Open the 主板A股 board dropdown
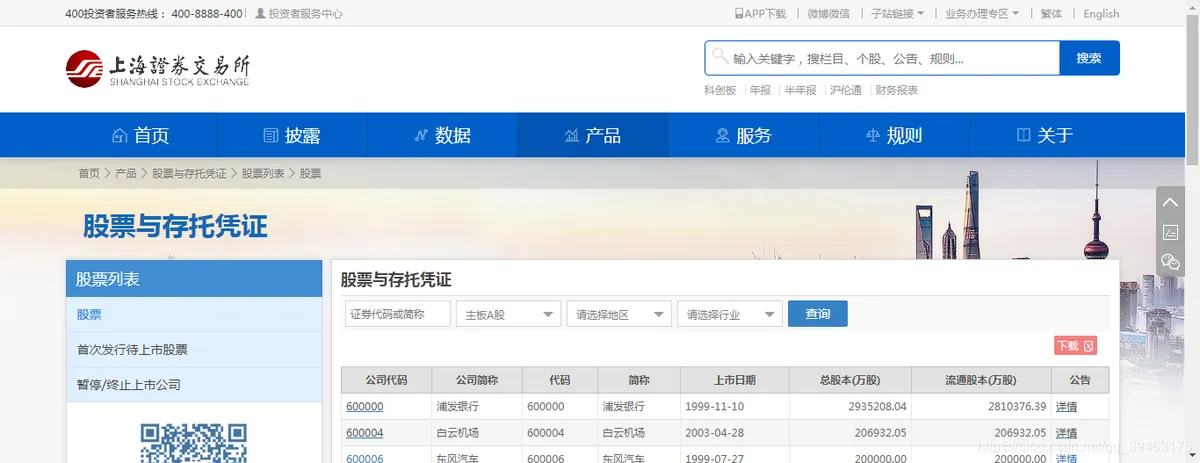1200x463 pixels. tap(508, 314)
